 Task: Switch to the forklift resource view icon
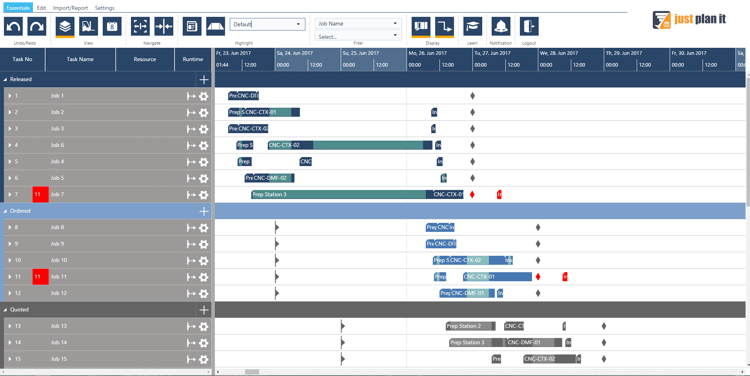pyautogui.click(x=88, y=26)
